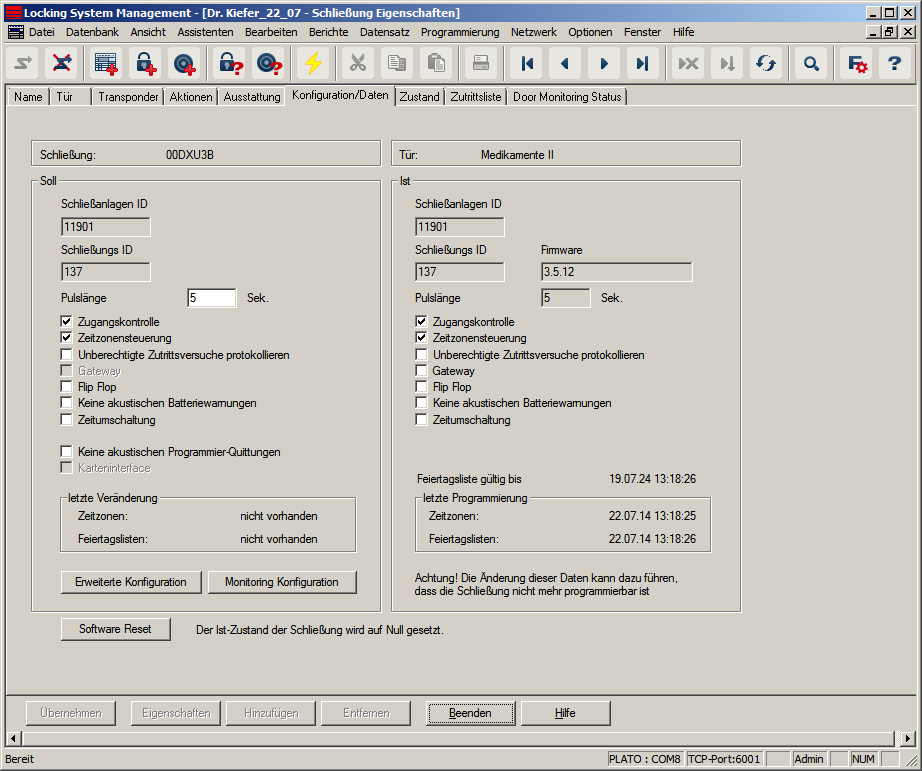Go to the first record
The width and height of the screenshot is (922, 771).
point(527,63)
